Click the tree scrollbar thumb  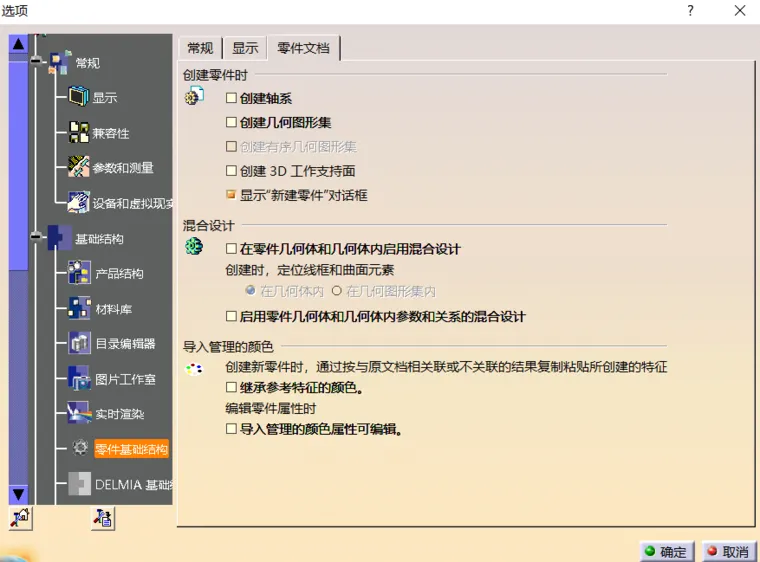pos(18,165)
